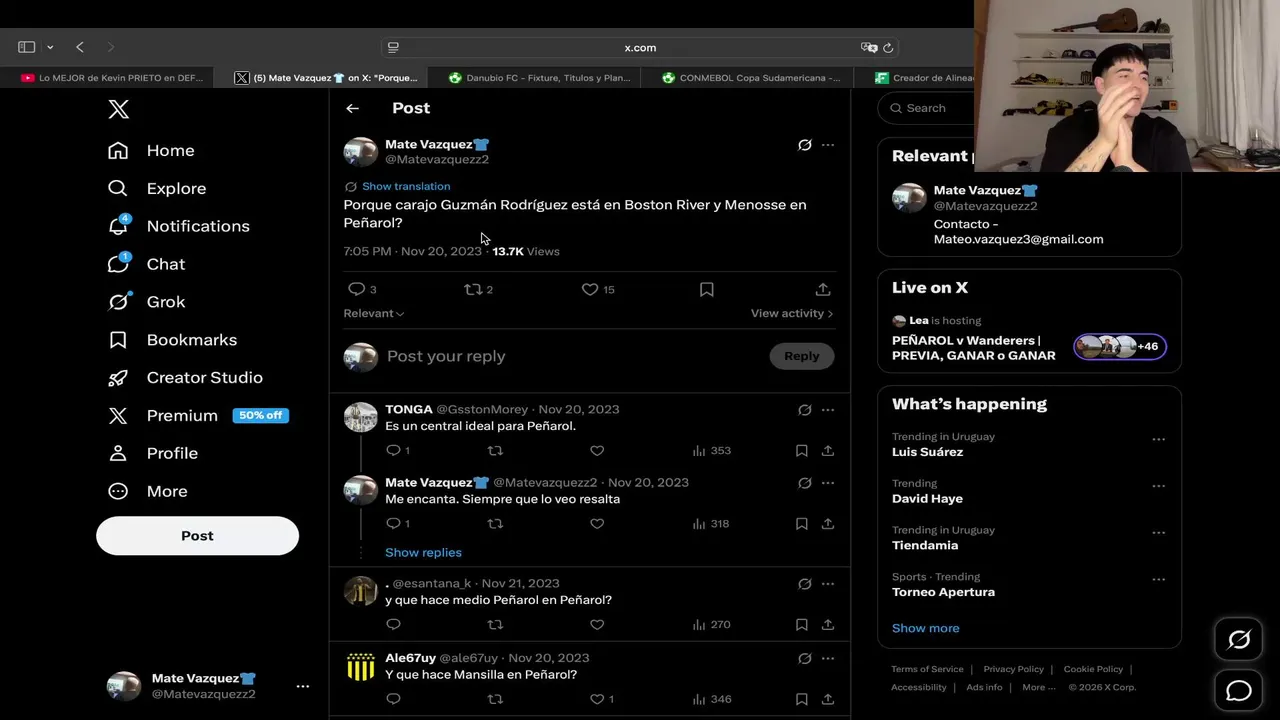The height and width of the screenshot is (720, 1280).
Task: Toggle Safari sidebar button
Action: (27, 47)
